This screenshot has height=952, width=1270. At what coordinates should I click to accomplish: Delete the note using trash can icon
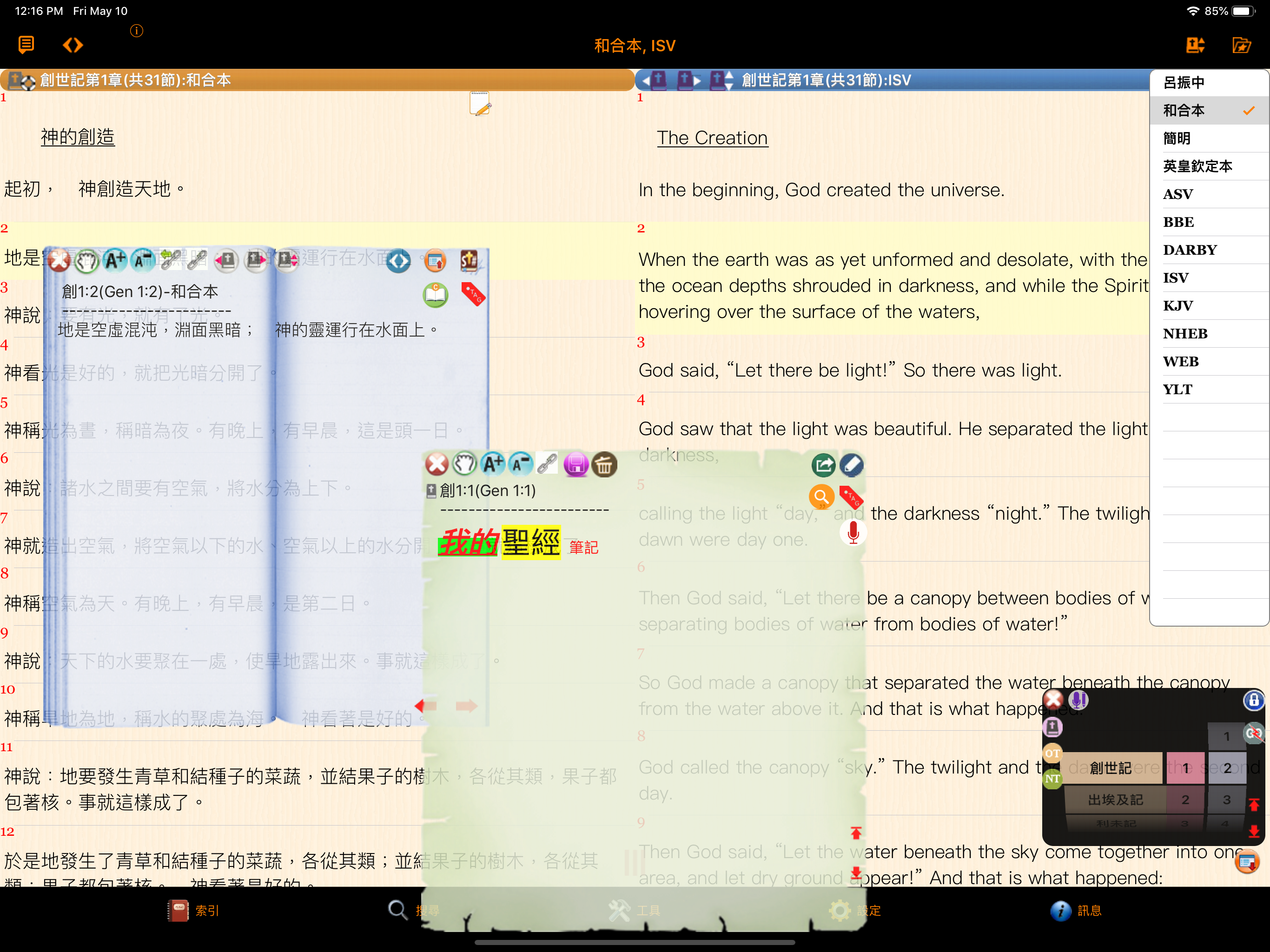[605, 464]
